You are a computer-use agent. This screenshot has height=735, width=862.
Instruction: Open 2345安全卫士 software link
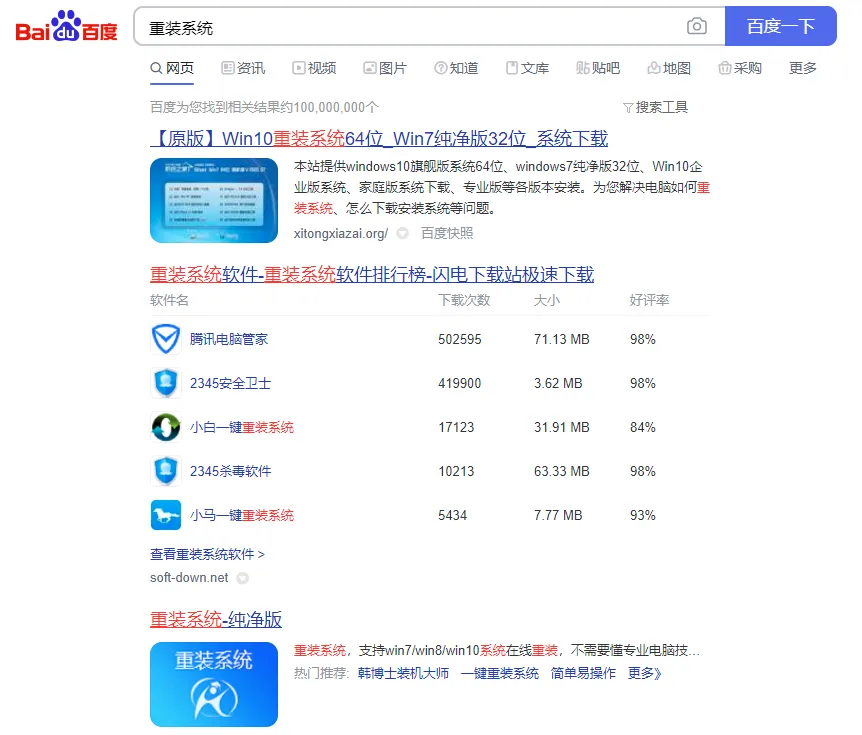click(230, 383)
